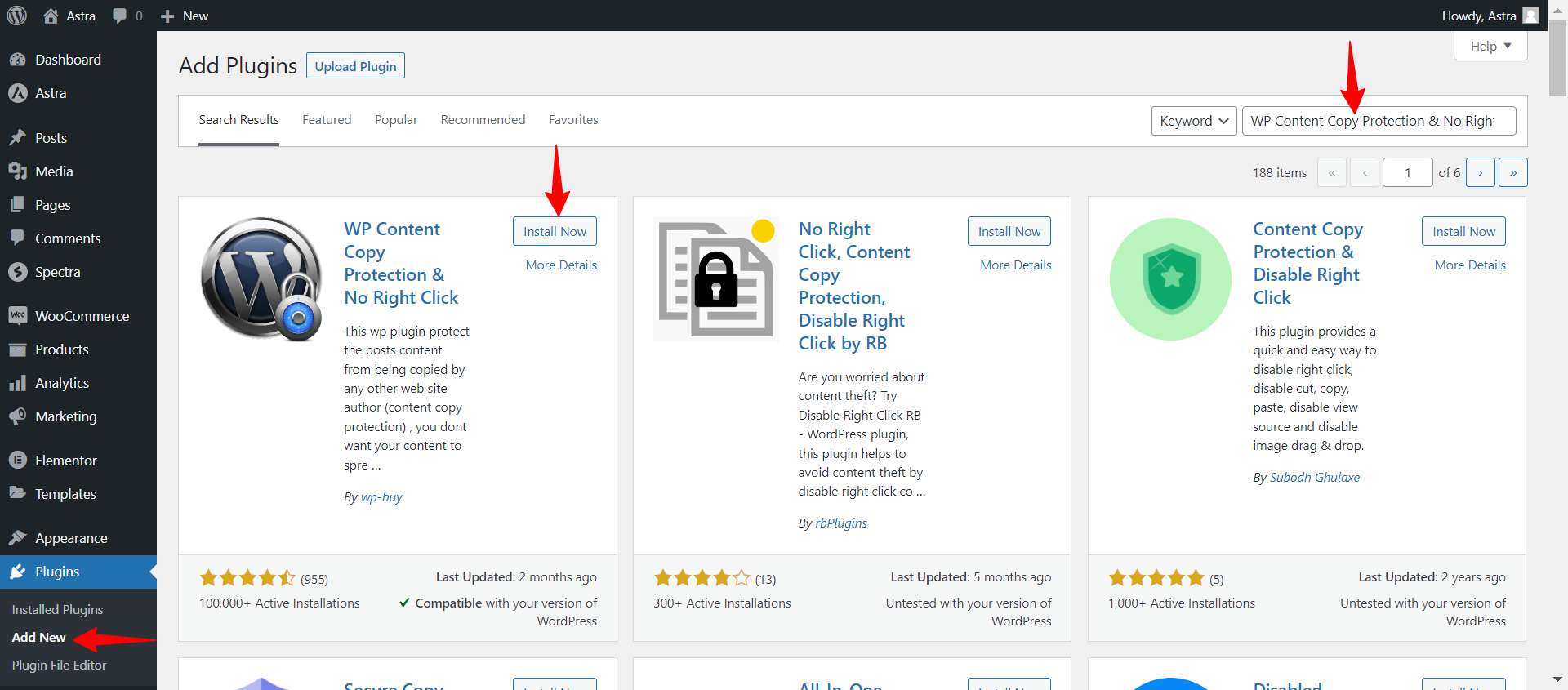Viewport: 1568px width, 690px height.
Task: Click the scrollbar down arrow
Action: 1558,679
